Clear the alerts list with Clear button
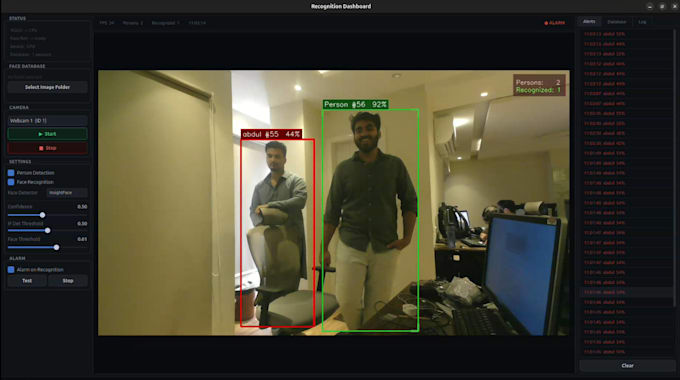 [x=627, y=366]
